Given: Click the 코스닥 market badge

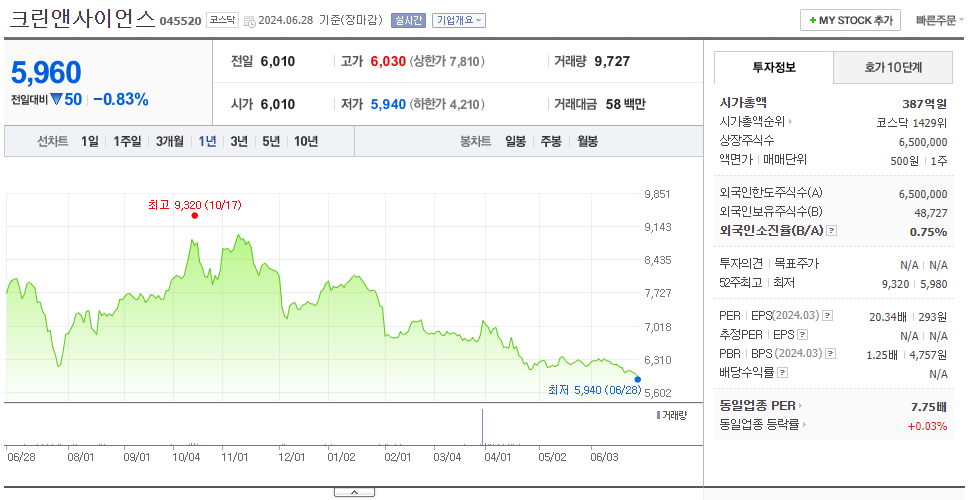Looking at the screenshot, I should [222, 20].
